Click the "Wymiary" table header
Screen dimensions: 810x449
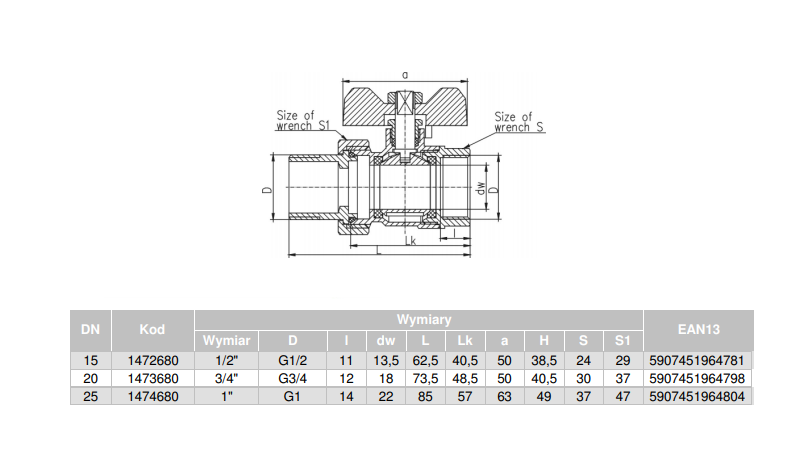click(424, 320)
